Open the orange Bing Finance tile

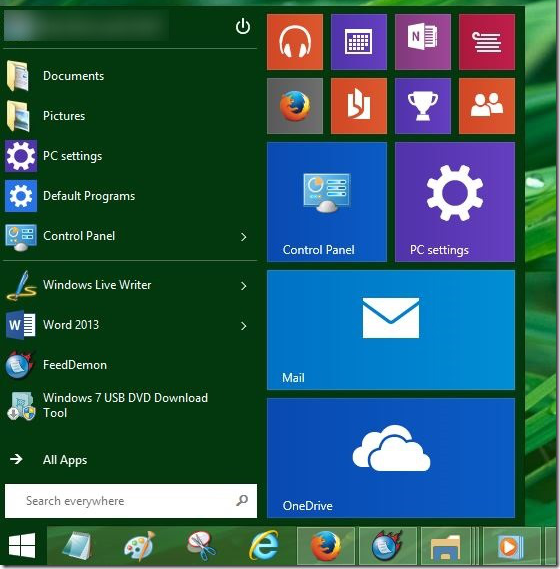click(359, 106)
